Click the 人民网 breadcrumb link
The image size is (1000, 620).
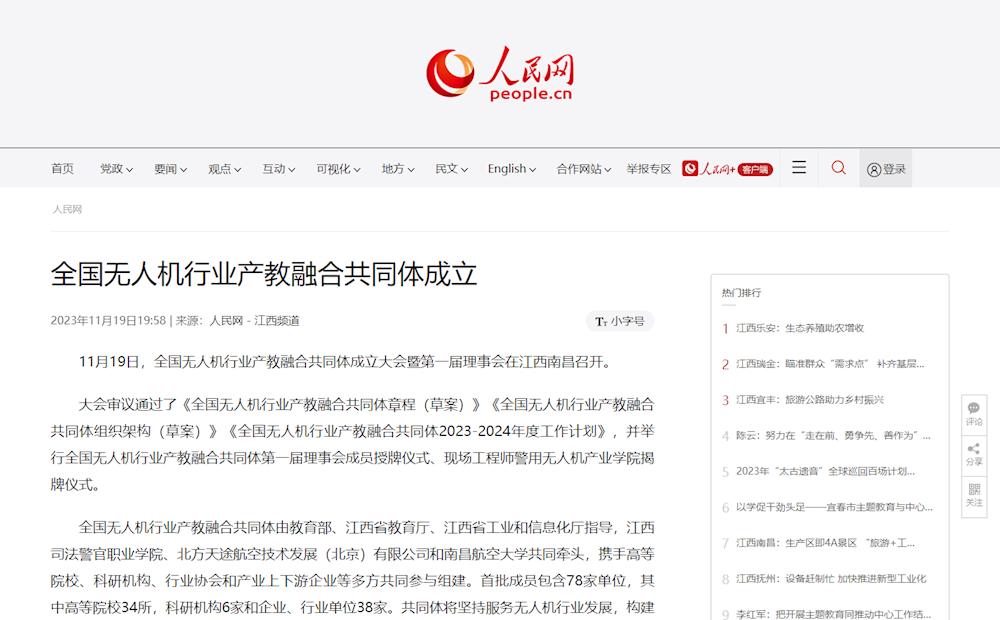(68, 209)
